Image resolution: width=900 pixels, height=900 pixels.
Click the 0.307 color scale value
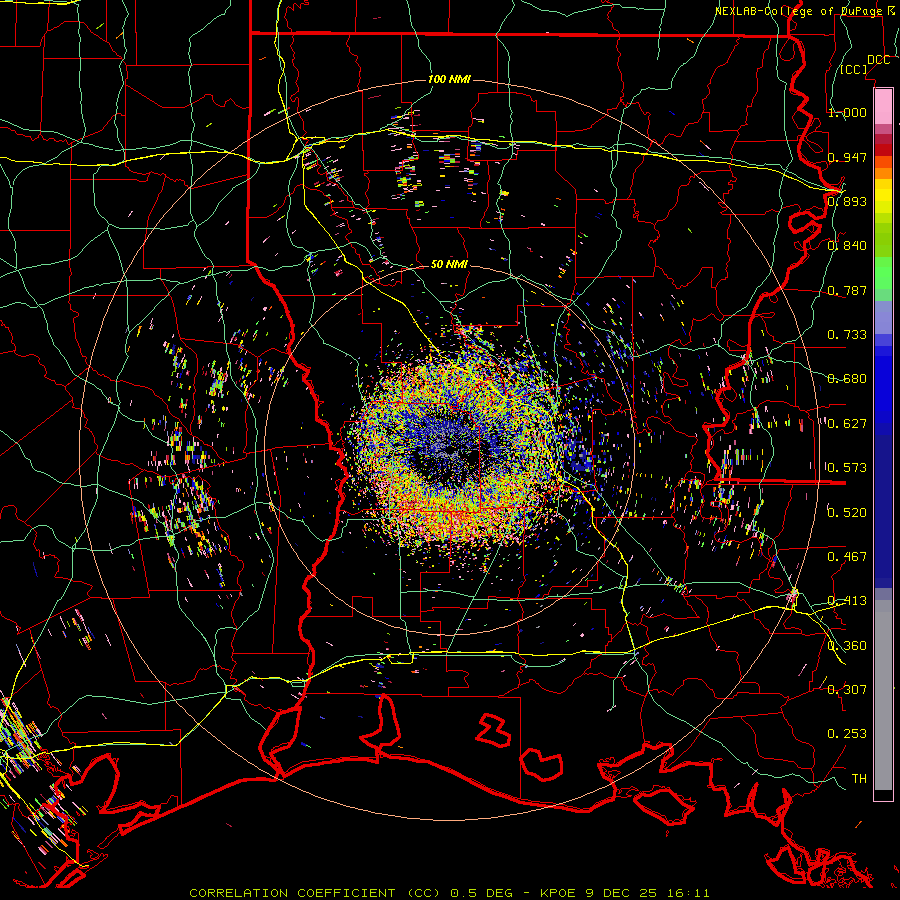[x=847, y=690]
